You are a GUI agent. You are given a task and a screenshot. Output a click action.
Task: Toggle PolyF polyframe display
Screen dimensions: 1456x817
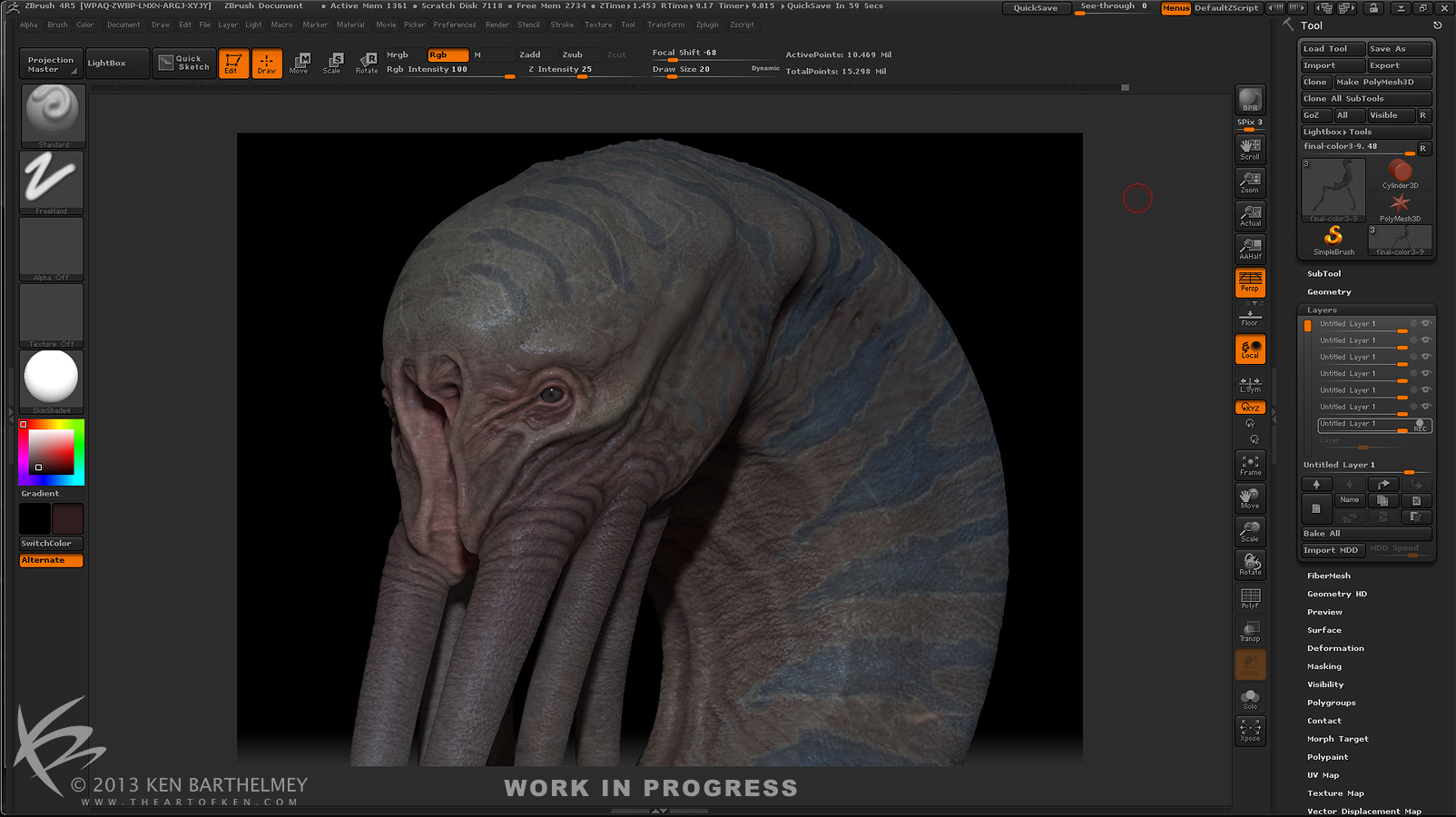click(x=1250, y=598)
